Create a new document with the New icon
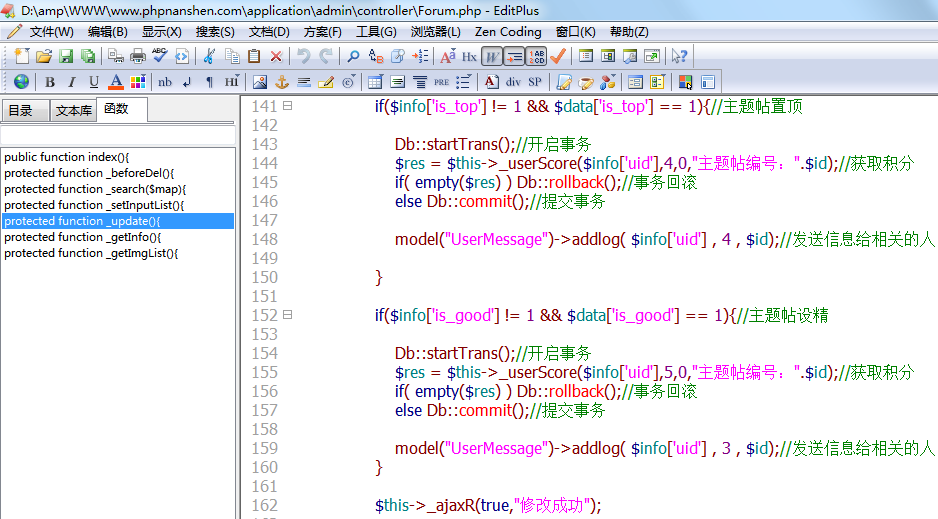 (22, 56)
